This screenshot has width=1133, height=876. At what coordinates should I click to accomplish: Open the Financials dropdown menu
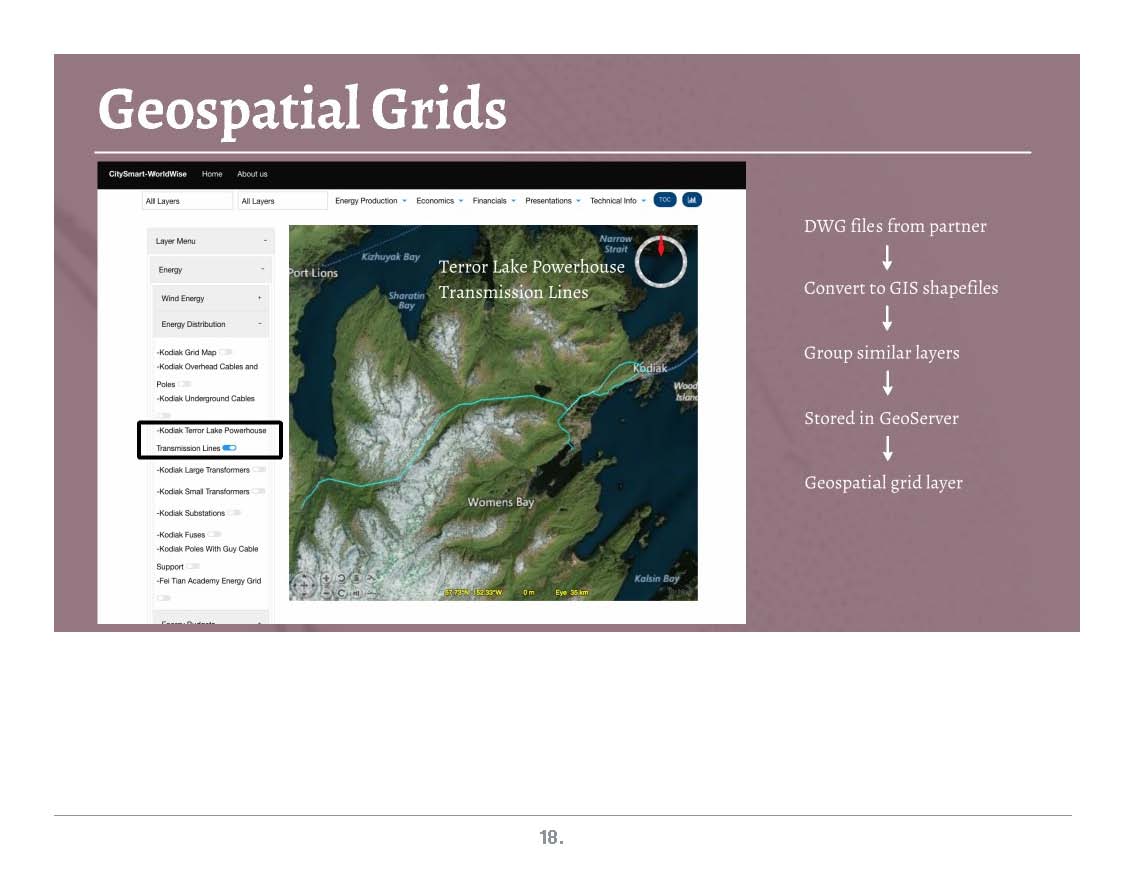click(494, 201)
